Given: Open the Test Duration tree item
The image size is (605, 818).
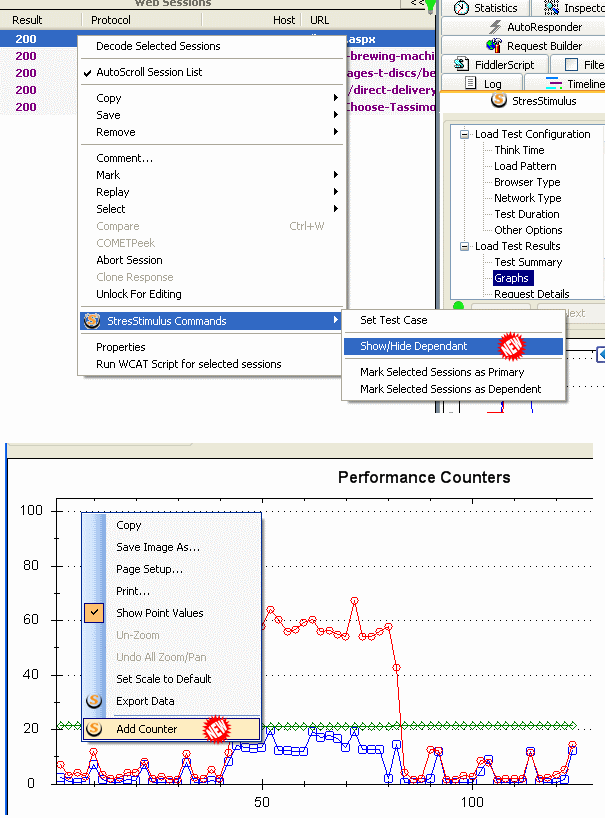Looking at the screenshot, I should (x=527, y=214).
